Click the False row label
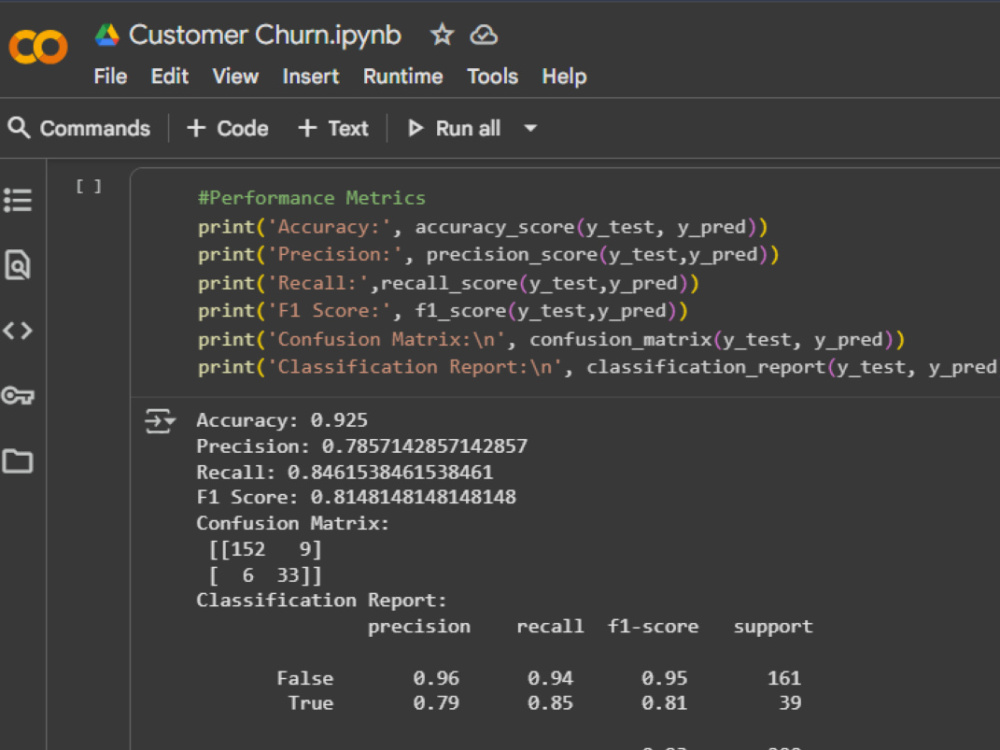The height and width of the screenshot is (750, 1000). 305,678
